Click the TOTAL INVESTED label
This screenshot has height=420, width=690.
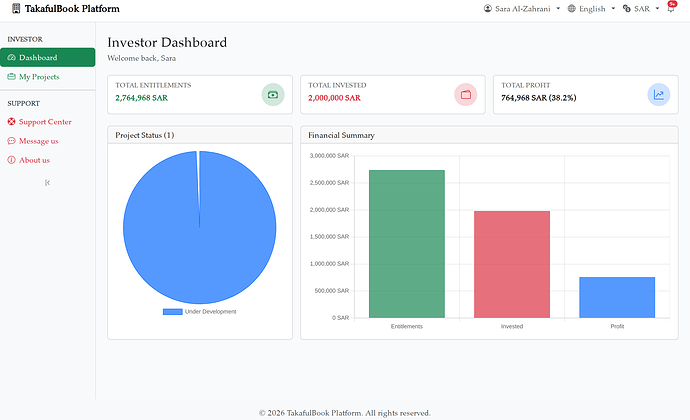pyautogui.click(x=337, y=85)
